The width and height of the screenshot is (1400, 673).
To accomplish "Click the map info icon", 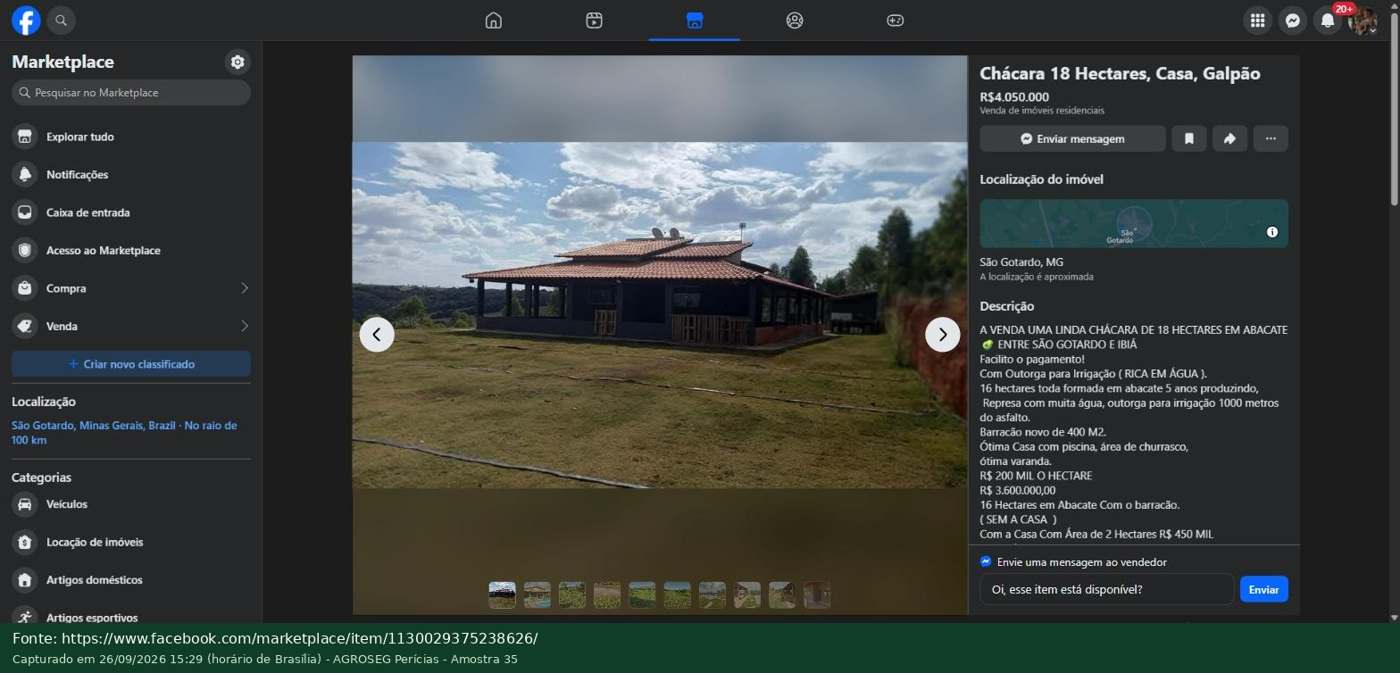I will point(1272,232).
